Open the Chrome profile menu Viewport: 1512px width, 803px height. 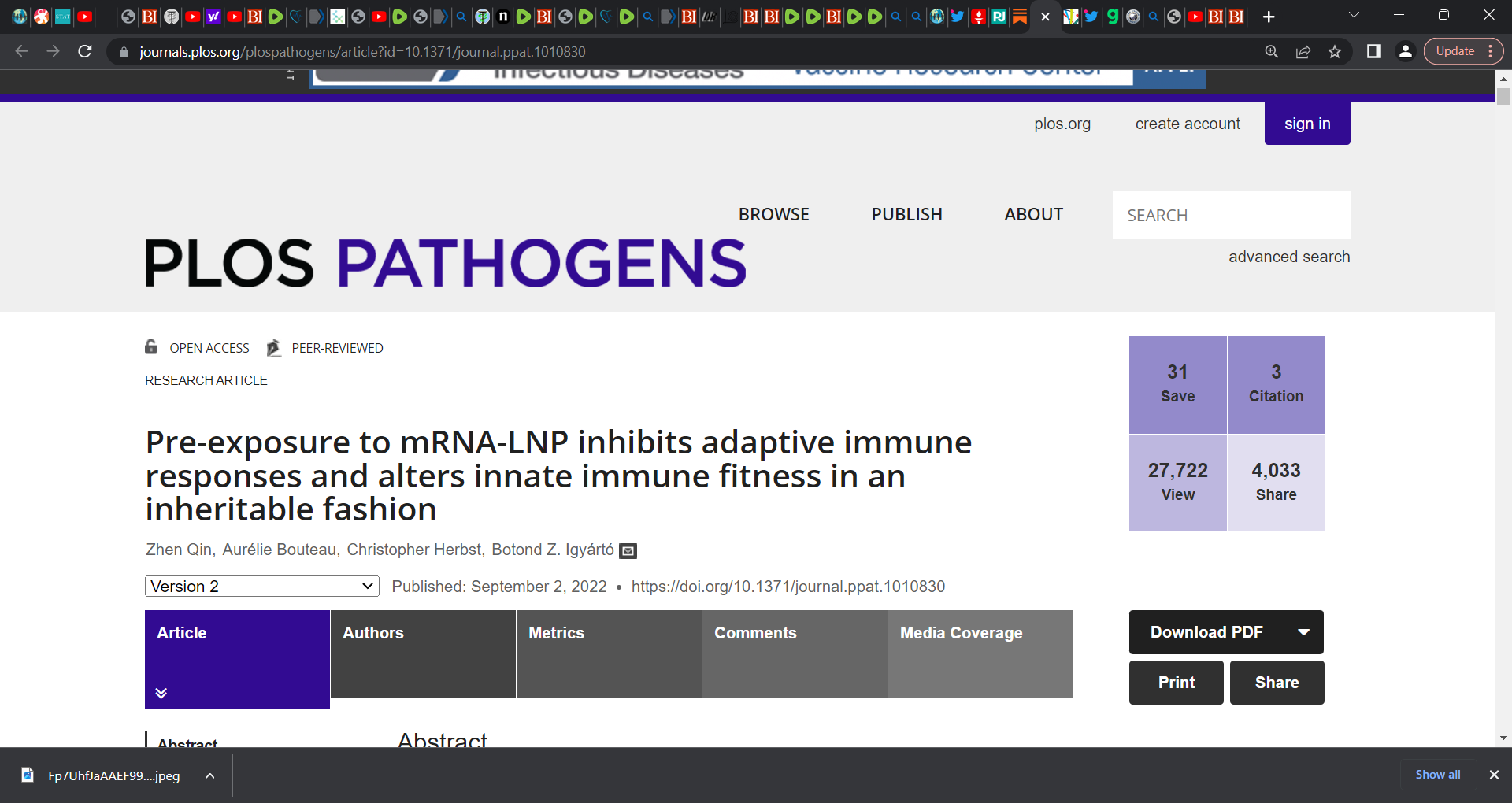pos(1405,51)
